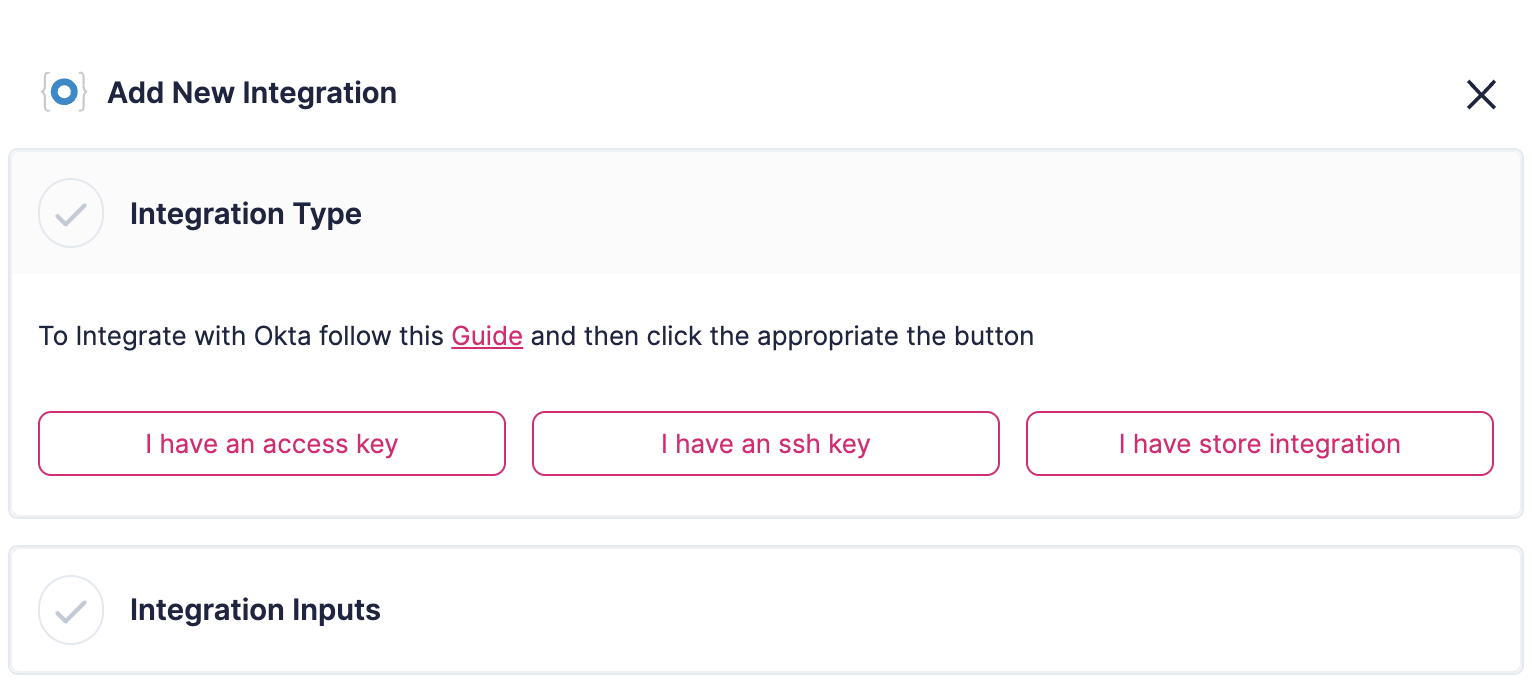Click the word "ssh" in the middle button
The height and width of the screenshot is (686, 1532).
point(799,444)
